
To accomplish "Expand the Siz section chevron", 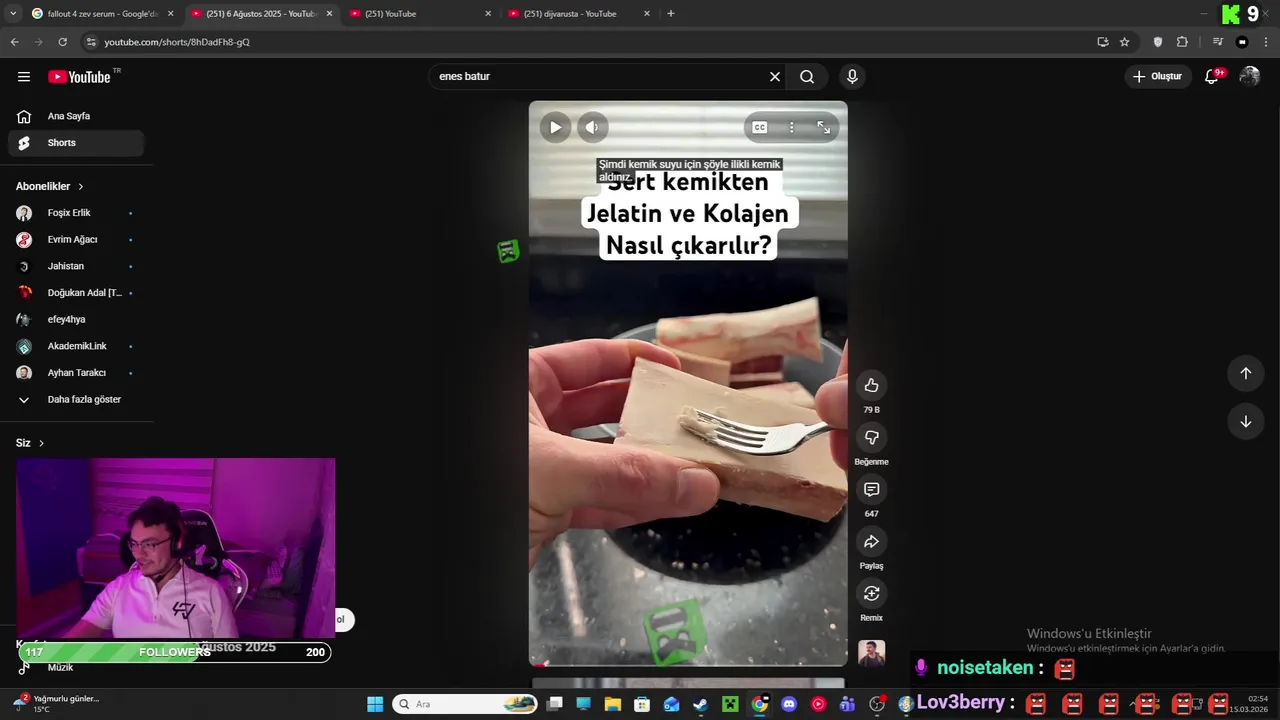I will tap(41, 443).
